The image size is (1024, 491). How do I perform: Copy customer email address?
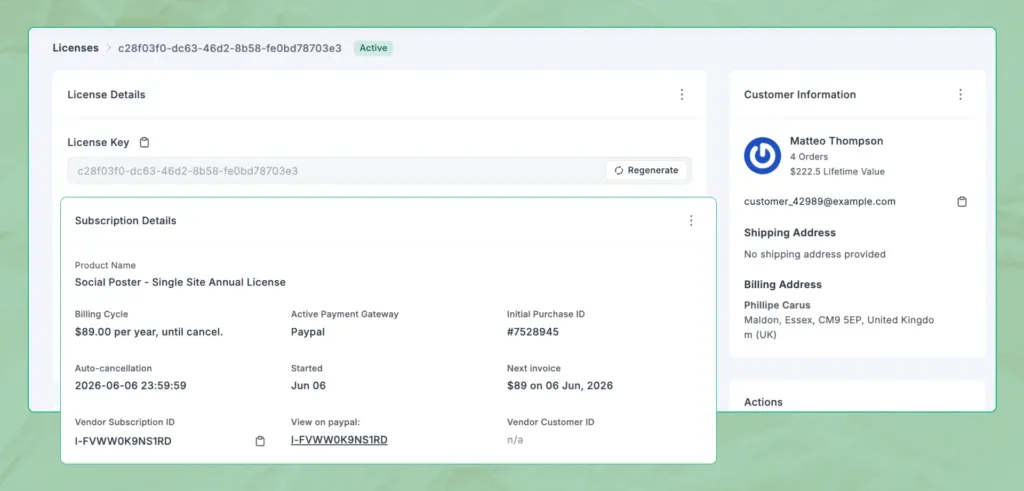click(962, 202)
